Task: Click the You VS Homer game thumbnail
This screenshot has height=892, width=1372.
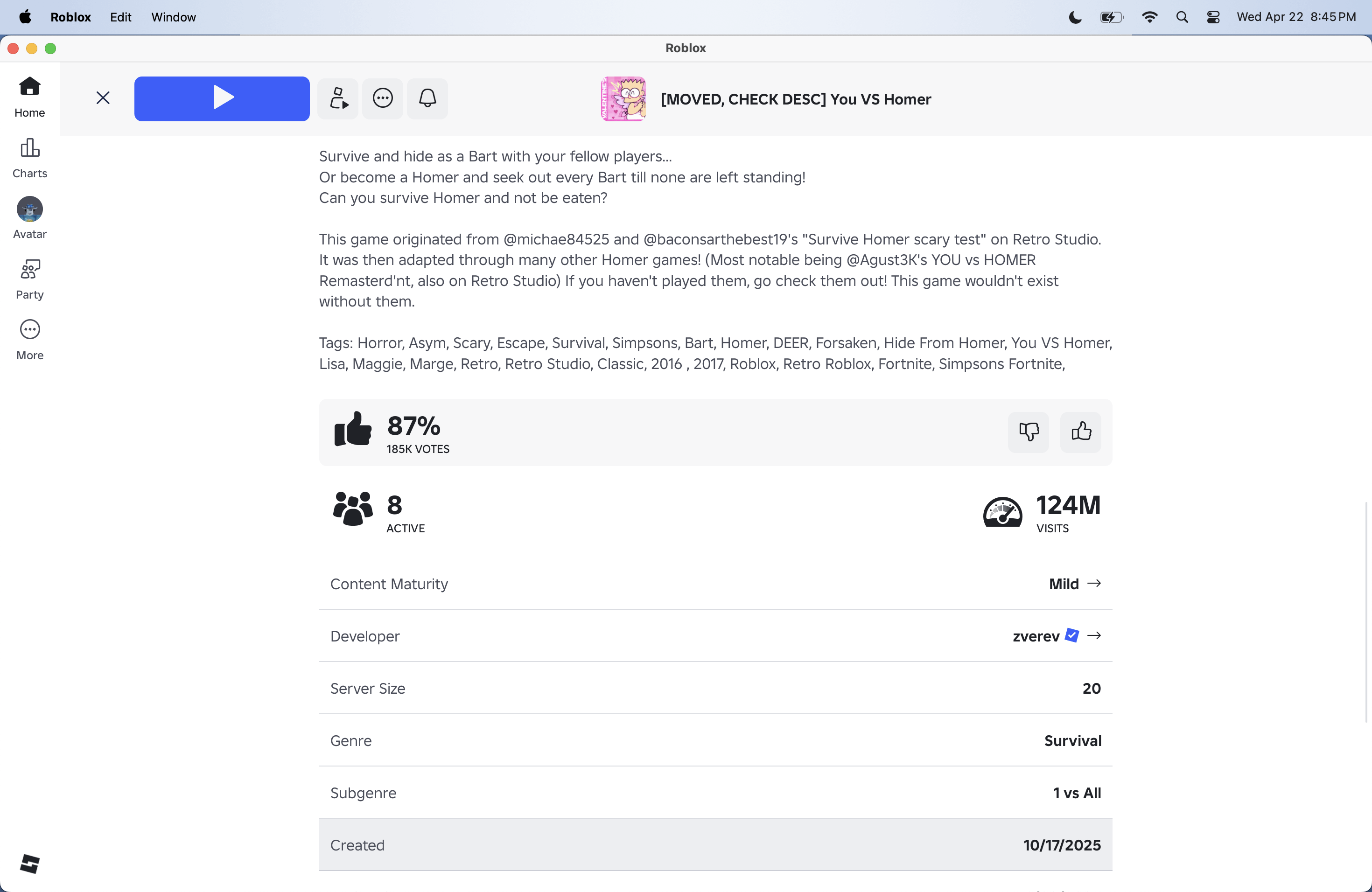Action: pyautogui.click(x=623, y=99)
